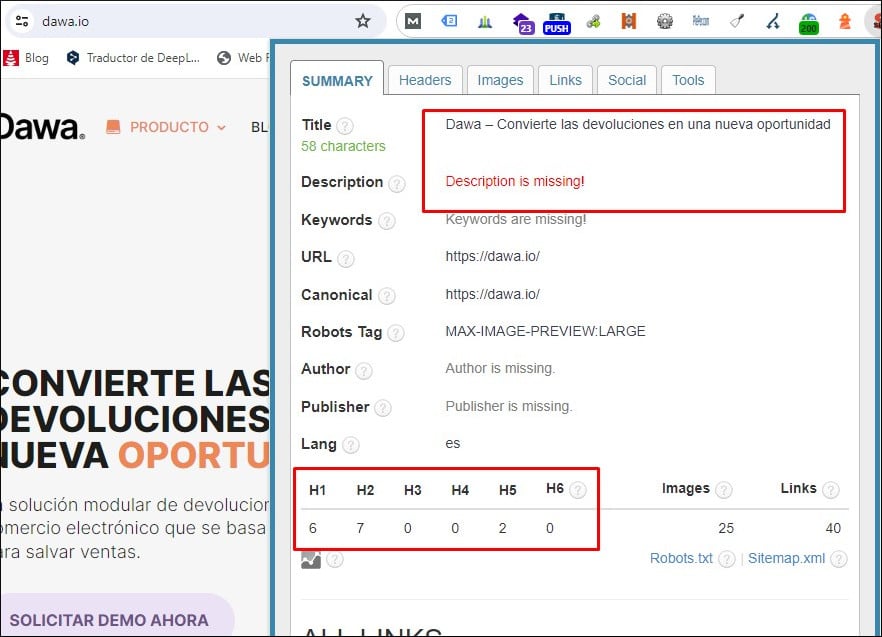
Task: Open the Traductor de DeepL bookmark
Action: pos(133,57)
